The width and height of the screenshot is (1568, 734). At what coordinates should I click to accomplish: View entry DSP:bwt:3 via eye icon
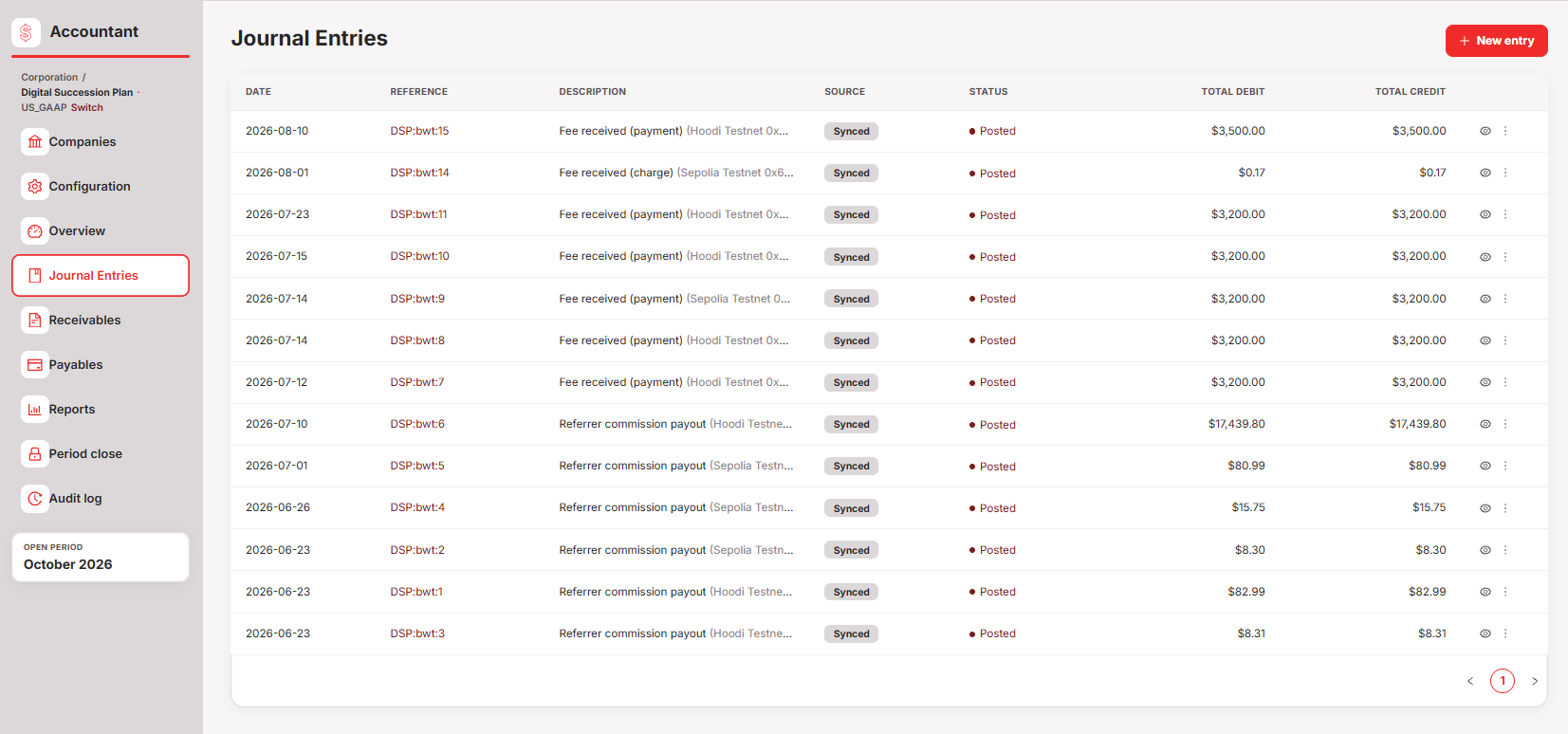tap(1485, 633)
